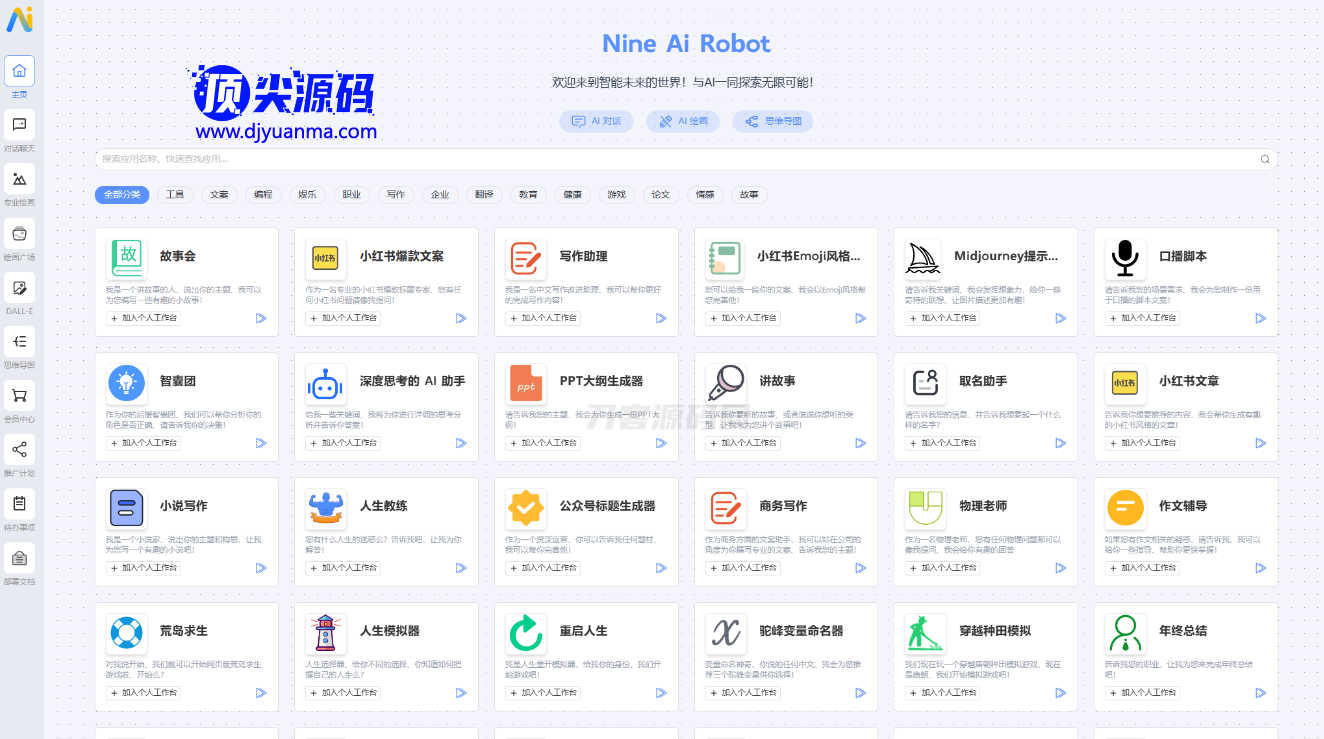Open 思维导图 from the sidebar
This screenshot has height=739, width=1324.
pyautogui.click(x=19, y=342)
